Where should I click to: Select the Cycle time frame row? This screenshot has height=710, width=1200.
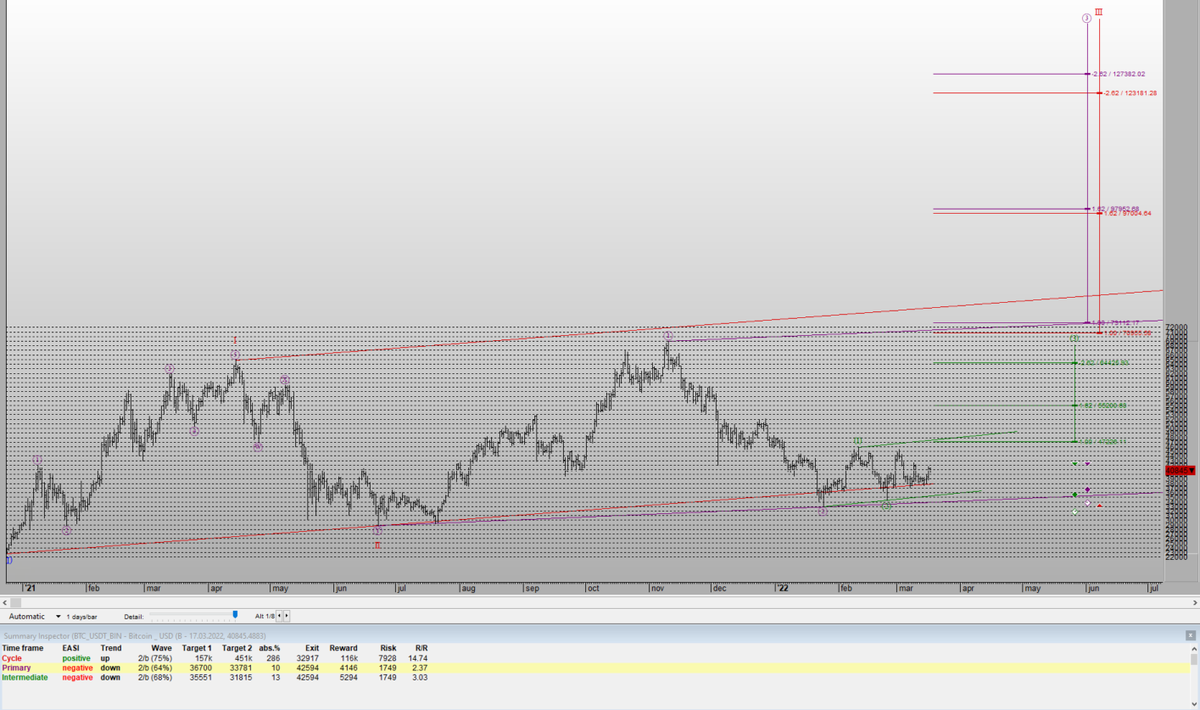594,658
